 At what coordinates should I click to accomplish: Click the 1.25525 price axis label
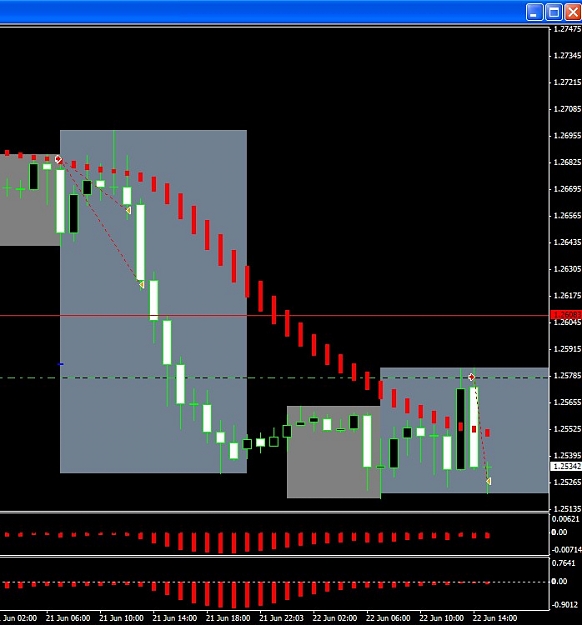tap(567, 429)
